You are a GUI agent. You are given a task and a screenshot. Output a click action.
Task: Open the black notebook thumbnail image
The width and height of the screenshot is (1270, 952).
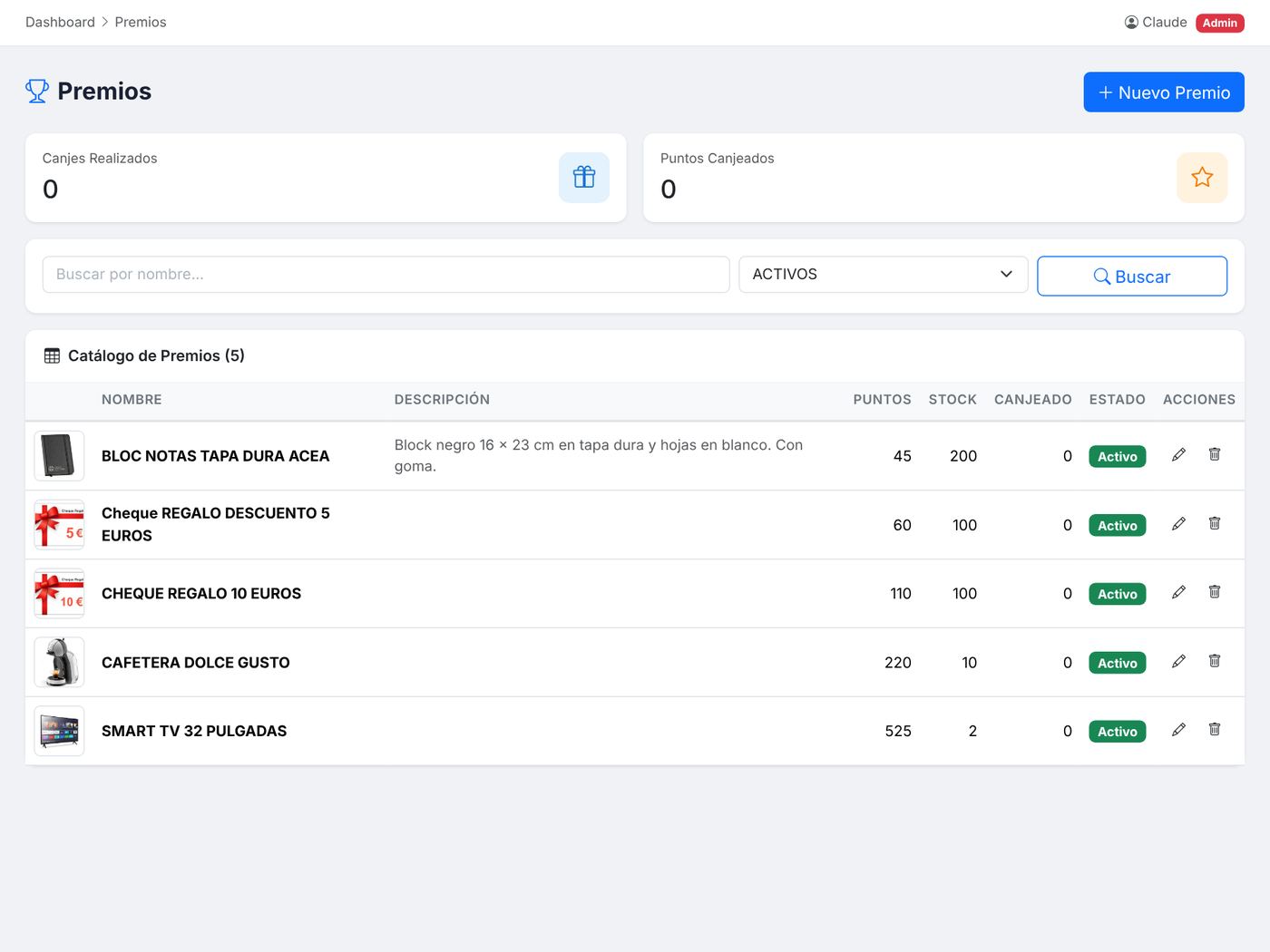pos(59,456)
